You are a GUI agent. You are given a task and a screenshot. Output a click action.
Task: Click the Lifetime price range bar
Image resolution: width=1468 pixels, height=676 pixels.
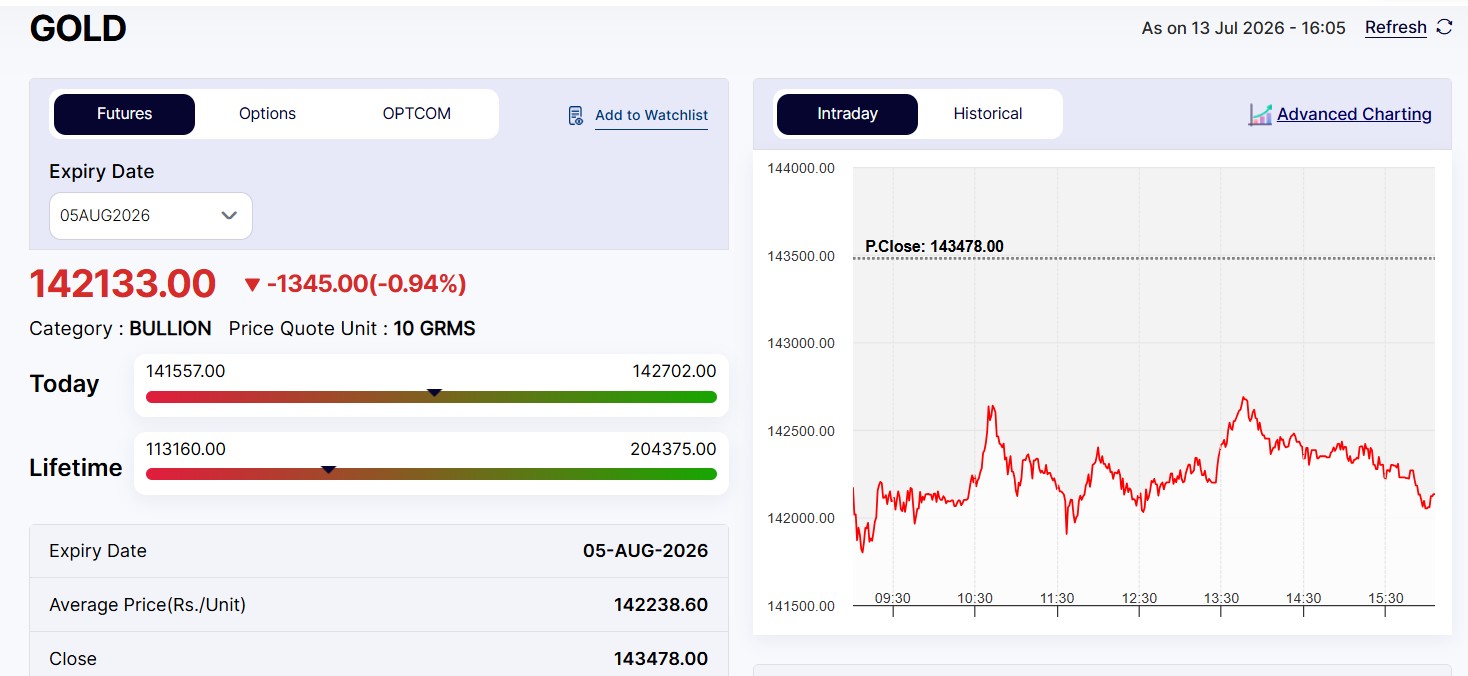click(x=431, y=473)
